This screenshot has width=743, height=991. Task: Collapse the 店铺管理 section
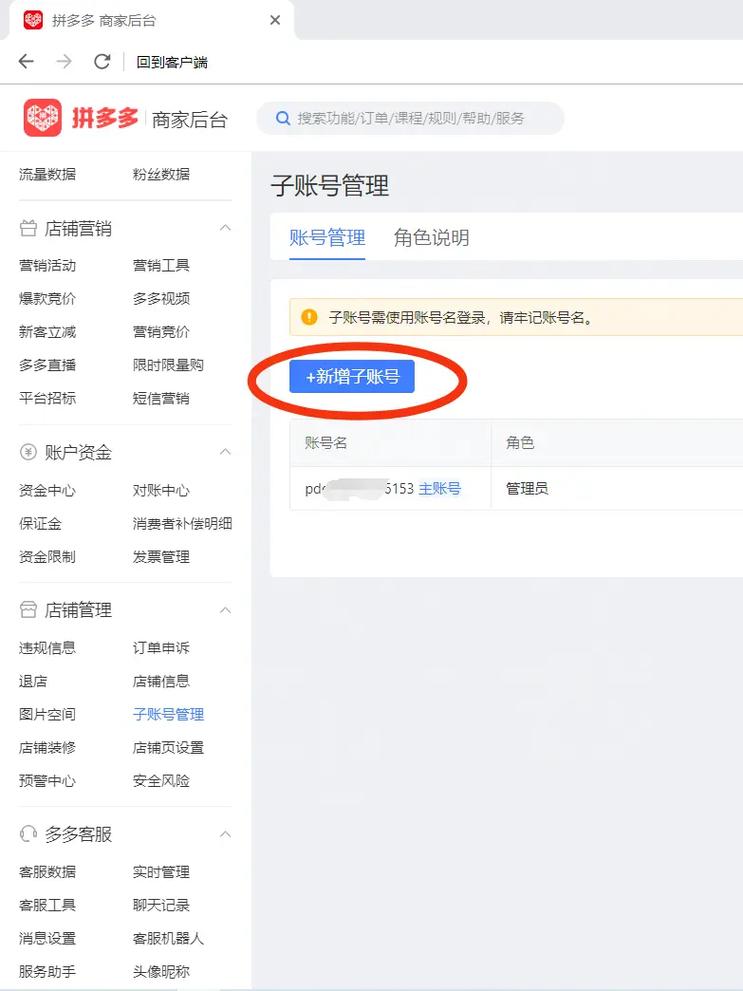pyautogui.click(x=225, y=610)
